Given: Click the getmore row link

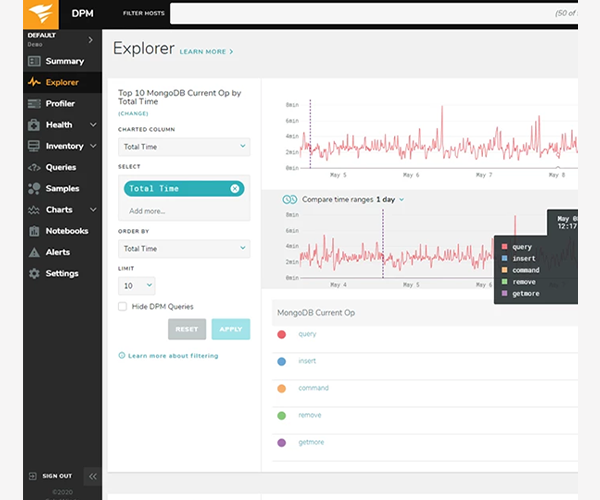Looking at the screenshot, I should [311, 442].
